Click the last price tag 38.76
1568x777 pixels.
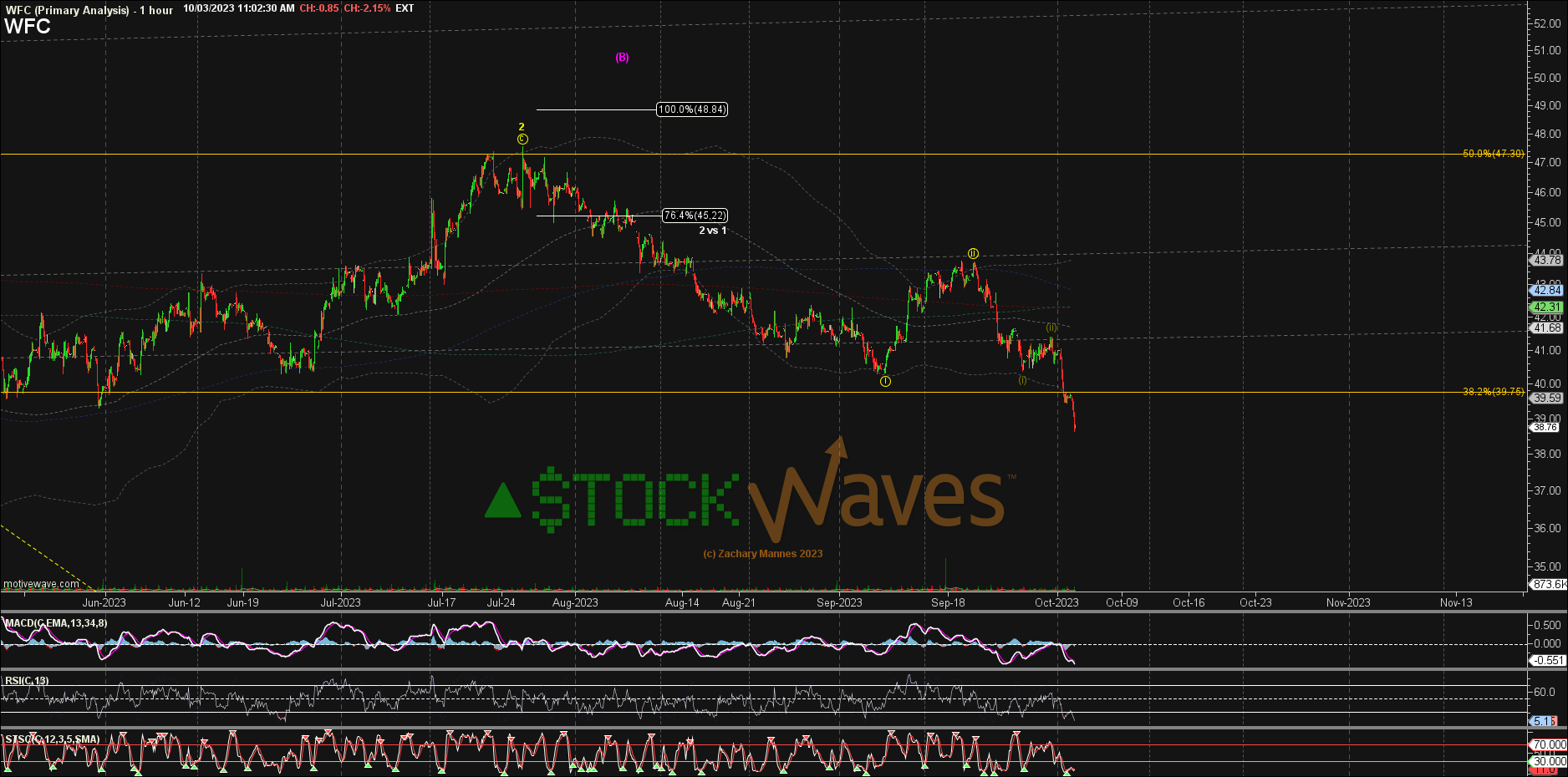[1545, 427]
